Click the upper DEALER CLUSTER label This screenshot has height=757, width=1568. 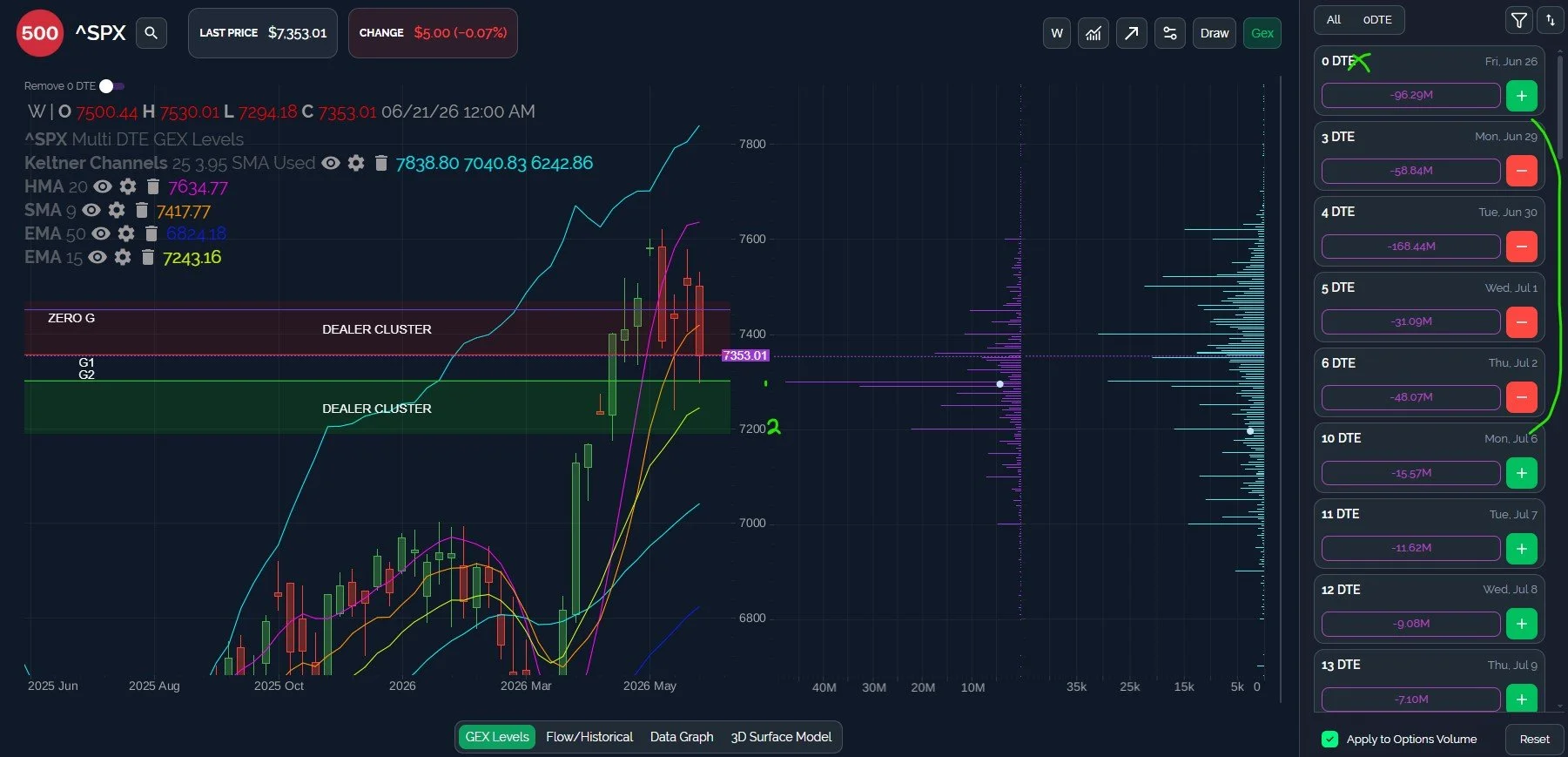pos(377,329)
